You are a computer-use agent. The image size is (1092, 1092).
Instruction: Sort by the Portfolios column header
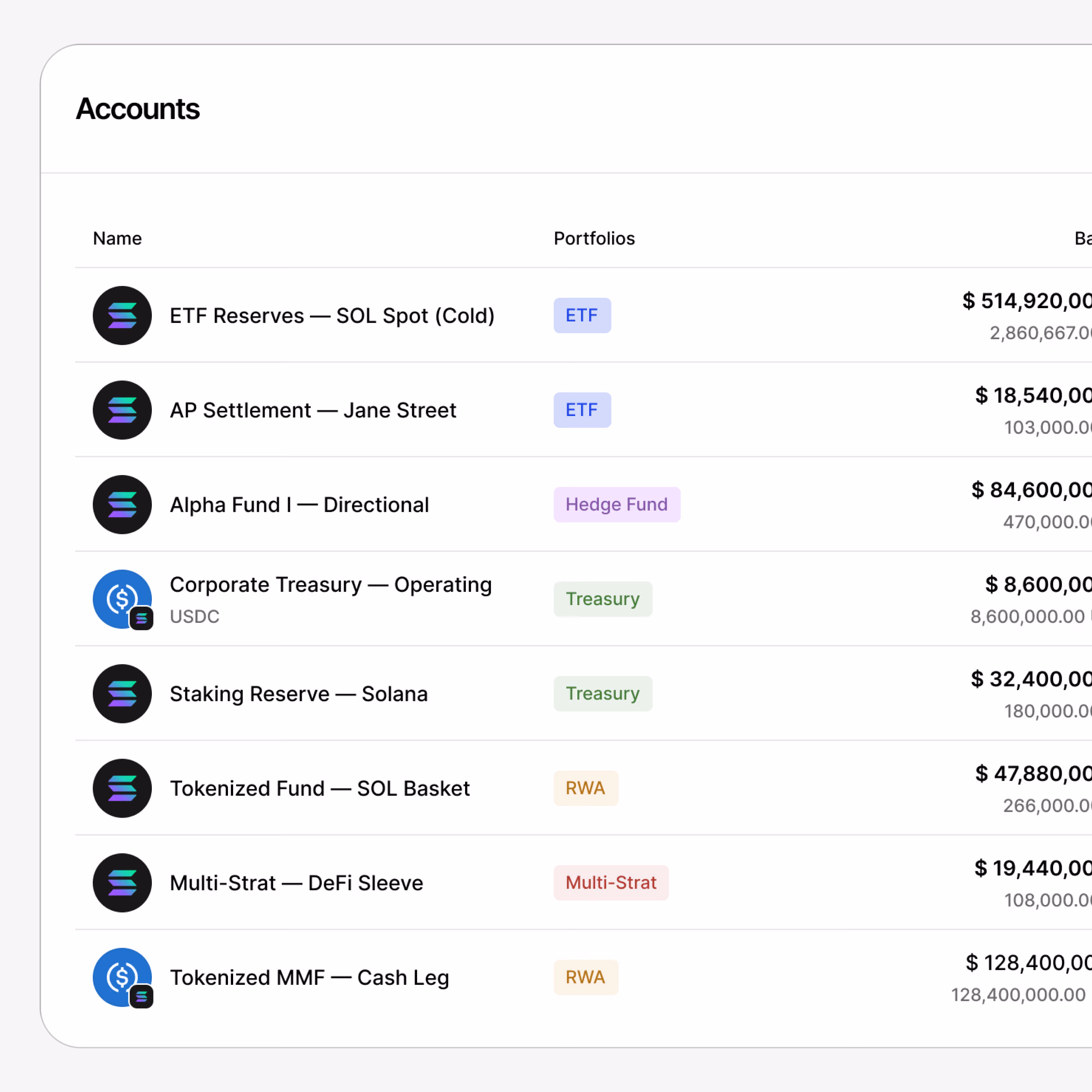click(x=594, y=239)
